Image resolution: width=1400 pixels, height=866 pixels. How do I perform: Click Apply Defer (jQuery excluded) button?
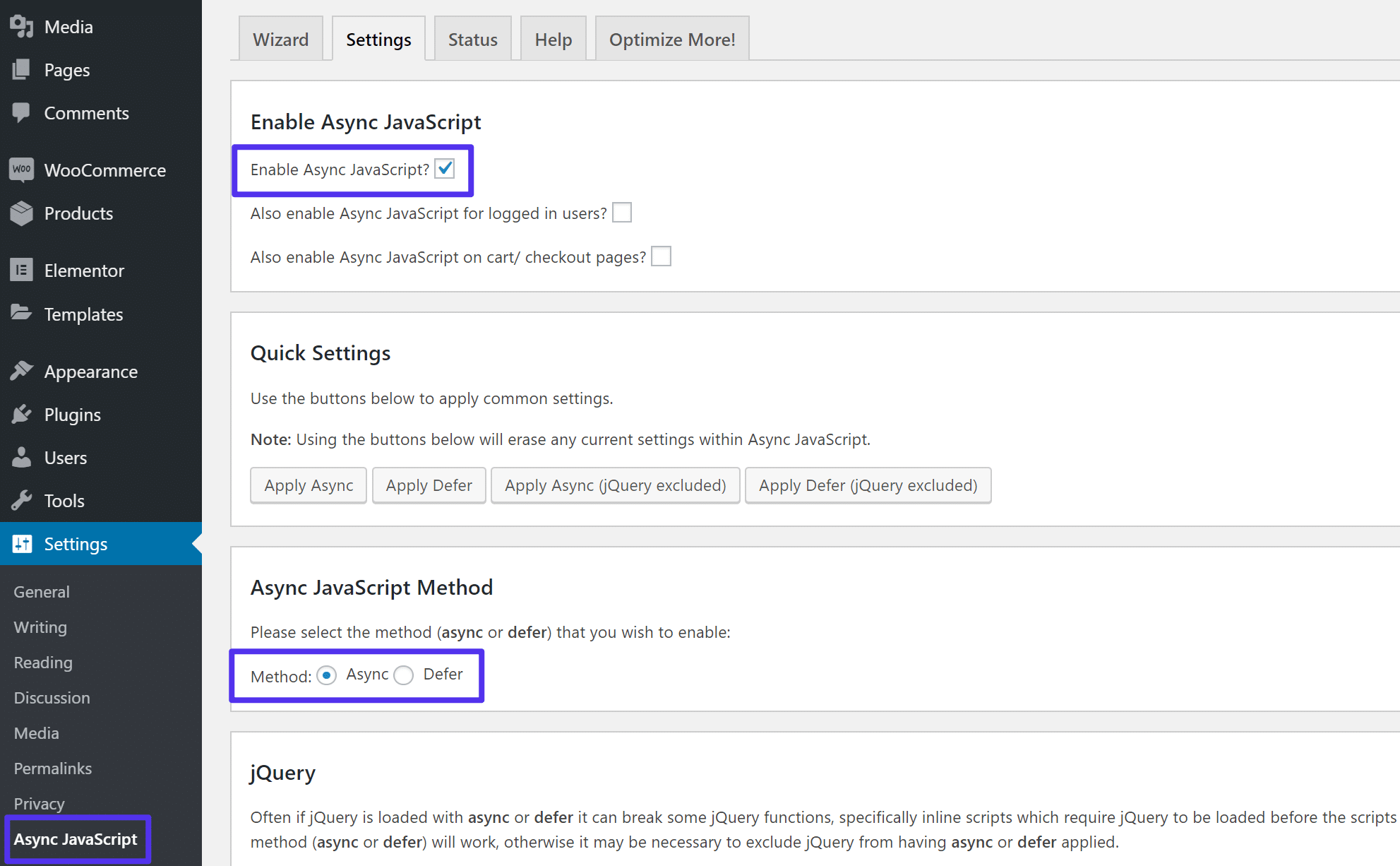(868, 485)
